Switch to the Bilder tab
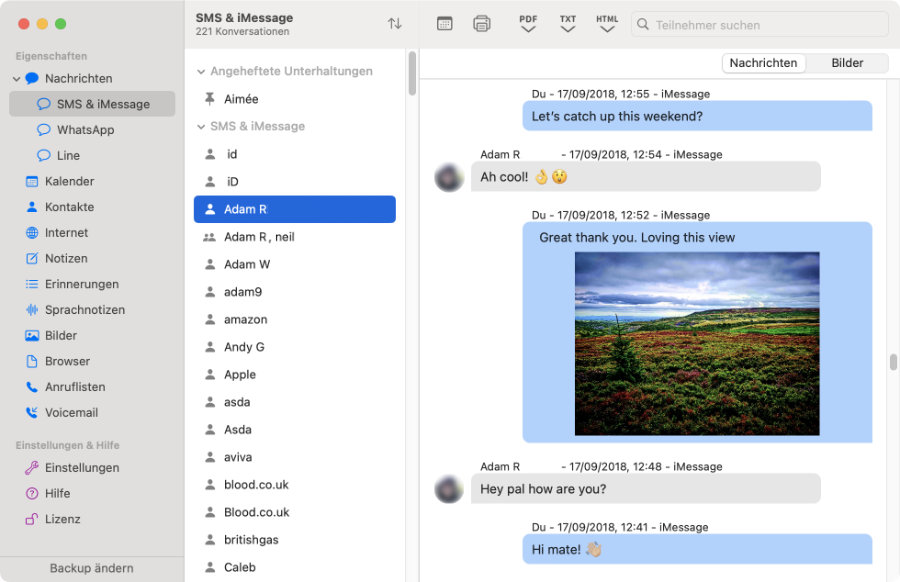The height and width of the screenshot is (582, 900). (x=847, y=63)
